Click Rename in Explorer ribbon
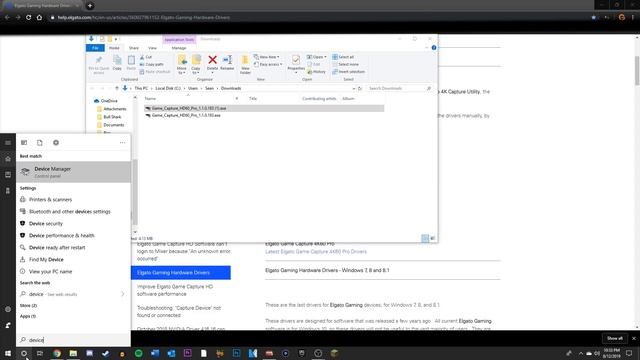 pyautogui.click(x=227, y=63)
